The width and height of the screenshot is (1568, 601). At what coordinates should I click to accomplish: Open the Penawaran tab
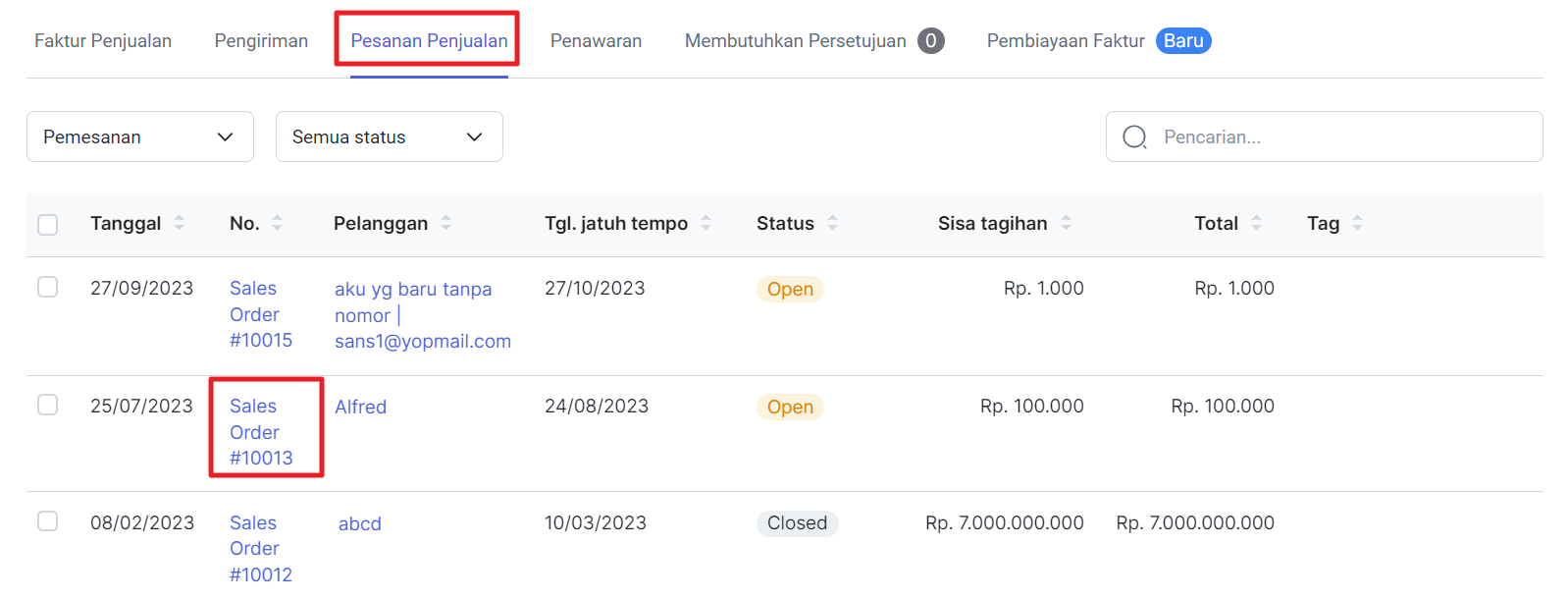point(596,41)
